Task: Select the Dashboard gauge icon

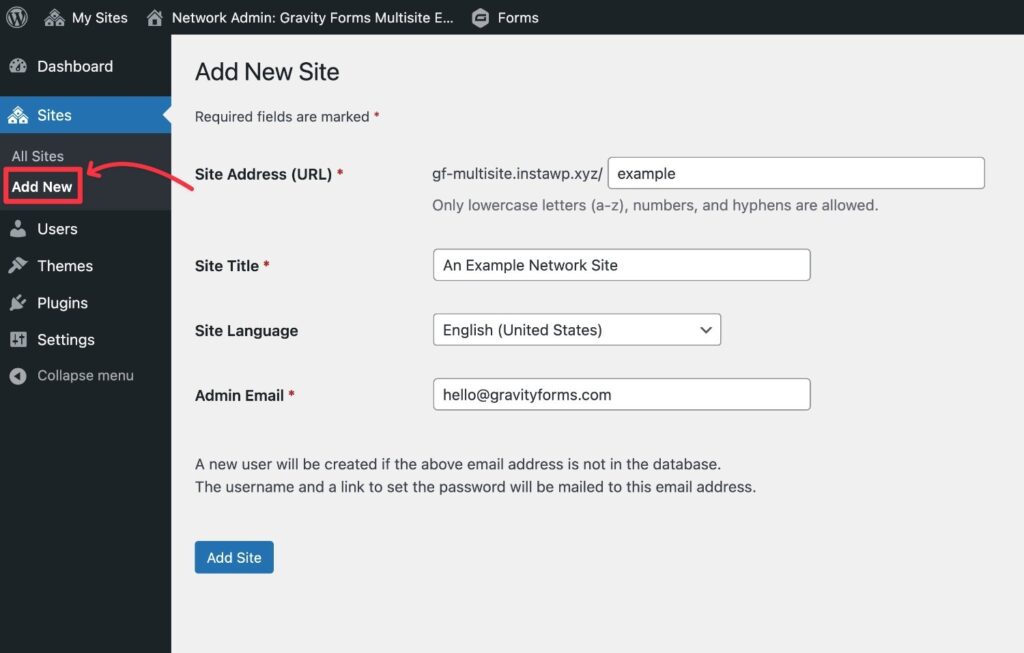Action: pyautogui.click(x=20, y=65)
